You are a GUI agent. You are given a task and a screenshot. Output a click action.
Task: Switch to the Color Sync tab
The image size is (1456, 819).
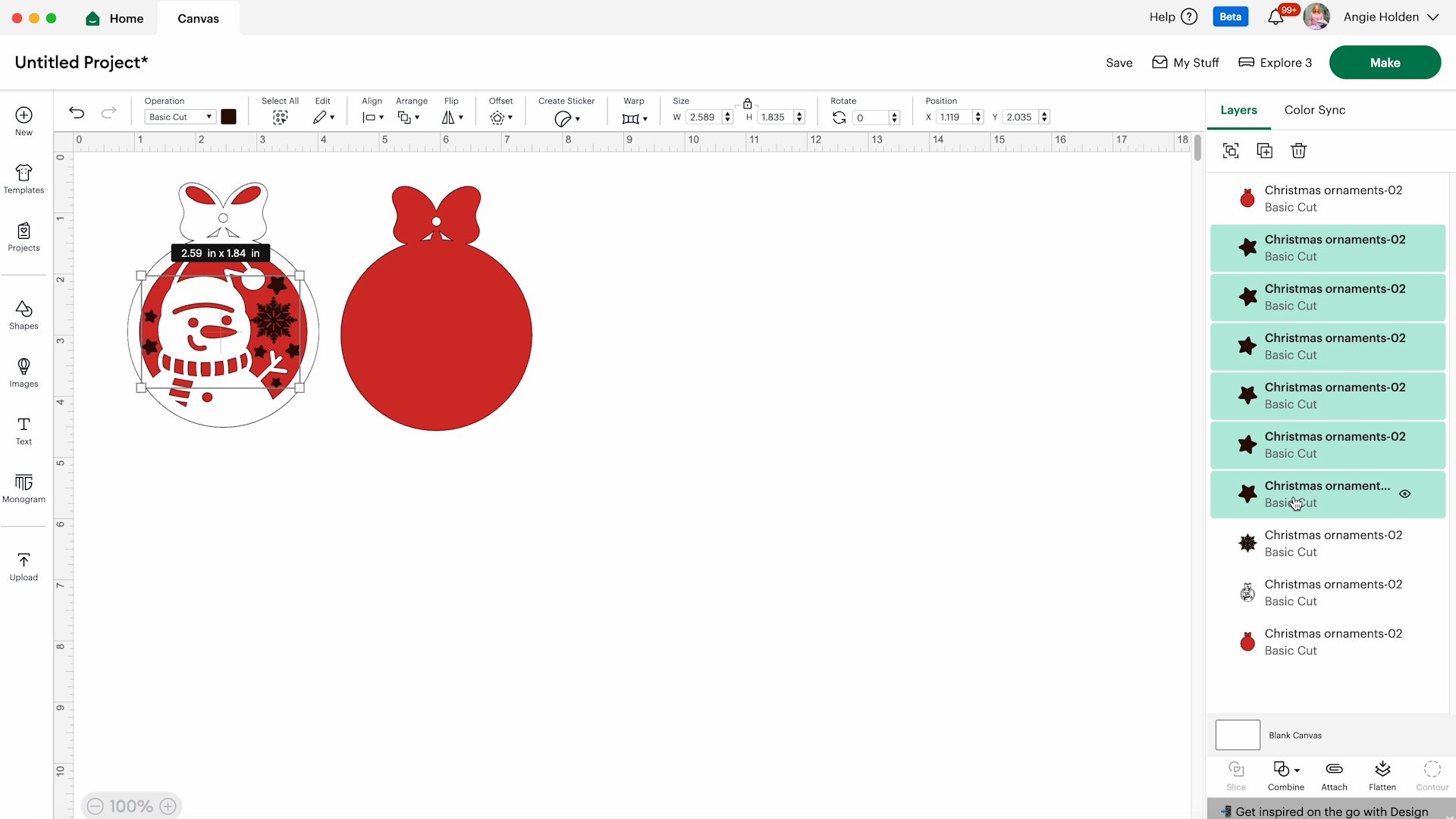click(1315, 110)
